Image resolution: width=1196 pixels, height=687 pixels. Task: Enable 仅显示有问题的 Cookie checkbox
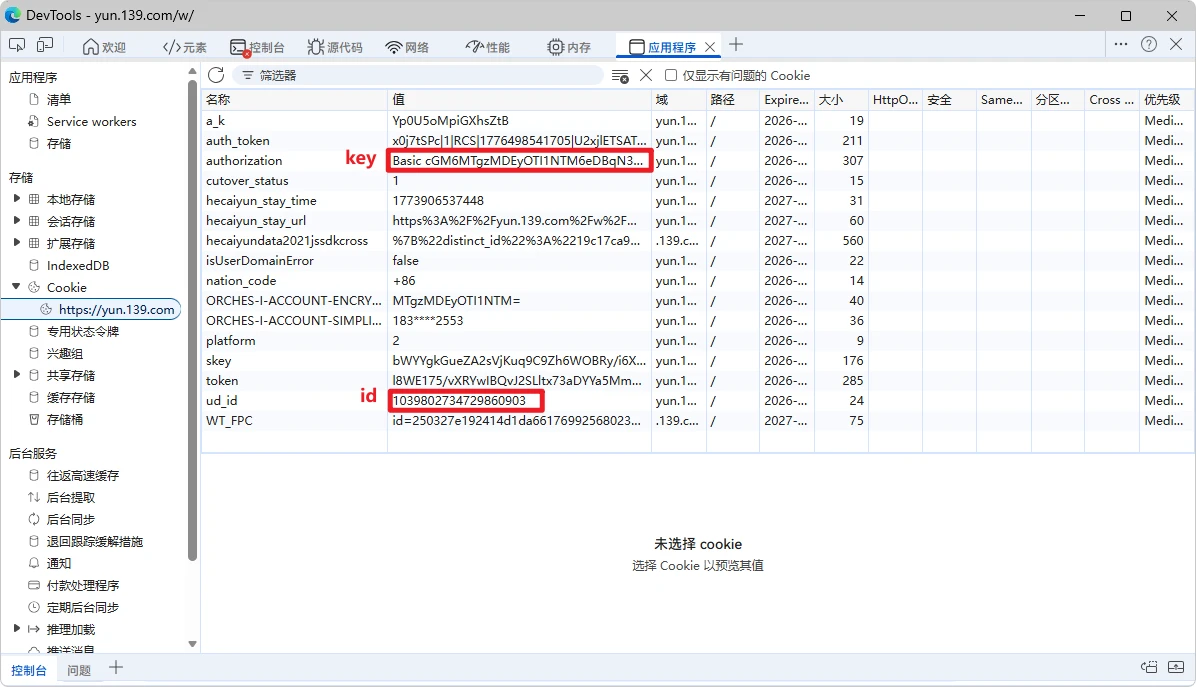(x=672, y=76)
